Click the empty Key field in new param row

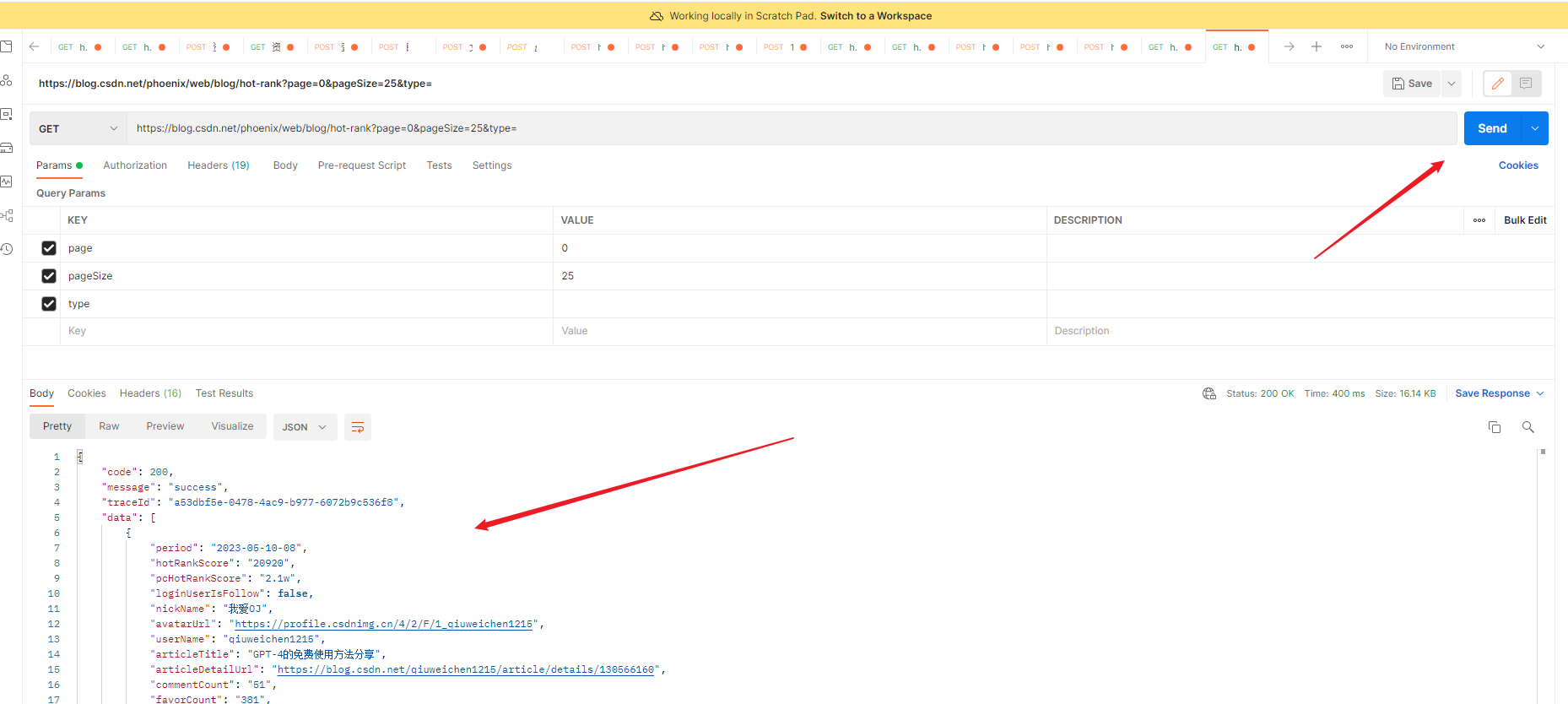click(x=308, y=331)
